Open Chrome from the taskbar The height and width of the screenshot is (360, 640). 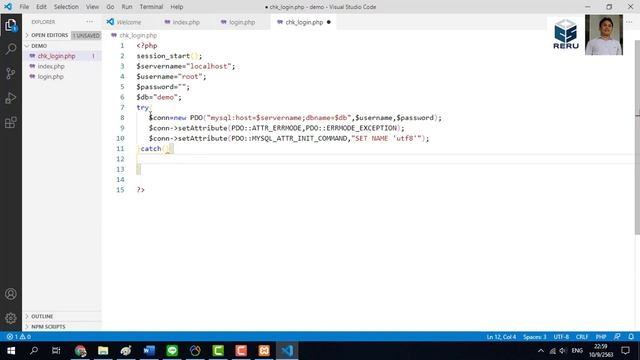click(x=80, y=351)
